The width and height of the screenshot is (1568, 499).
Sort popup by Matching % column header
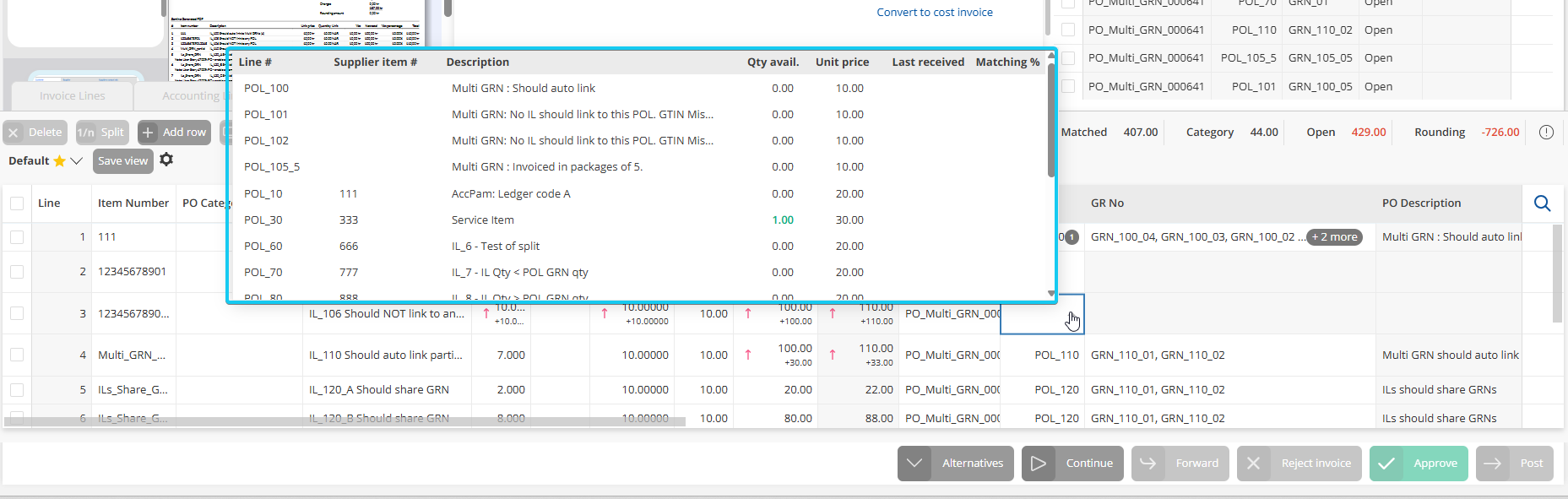(x=1007, y=62)
